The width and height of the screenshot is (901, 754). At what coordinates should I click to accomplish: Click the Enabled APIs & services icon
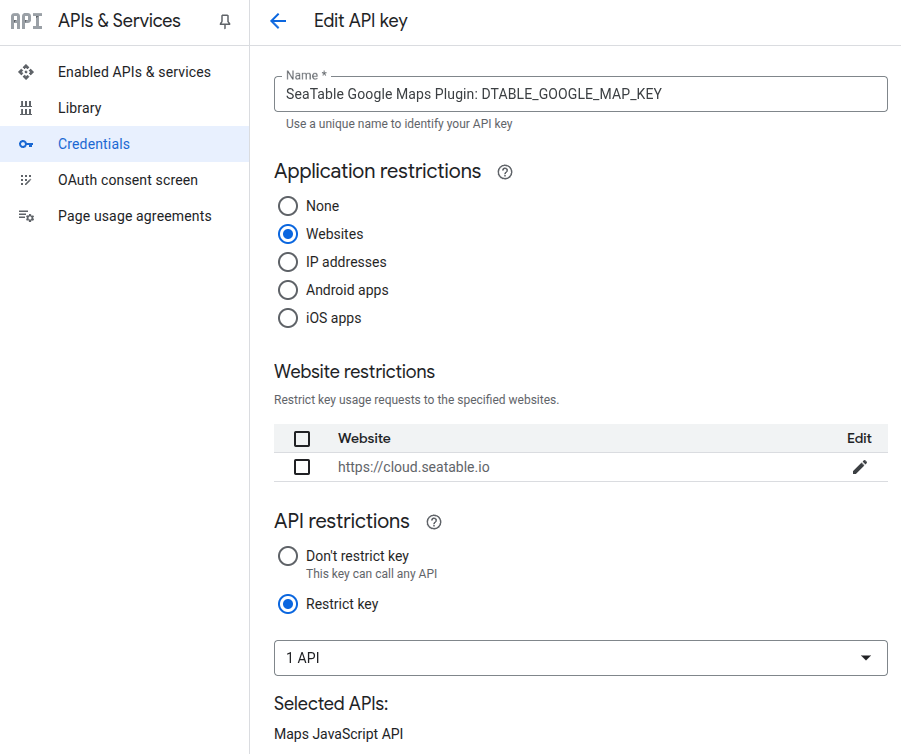coord(27,72)
